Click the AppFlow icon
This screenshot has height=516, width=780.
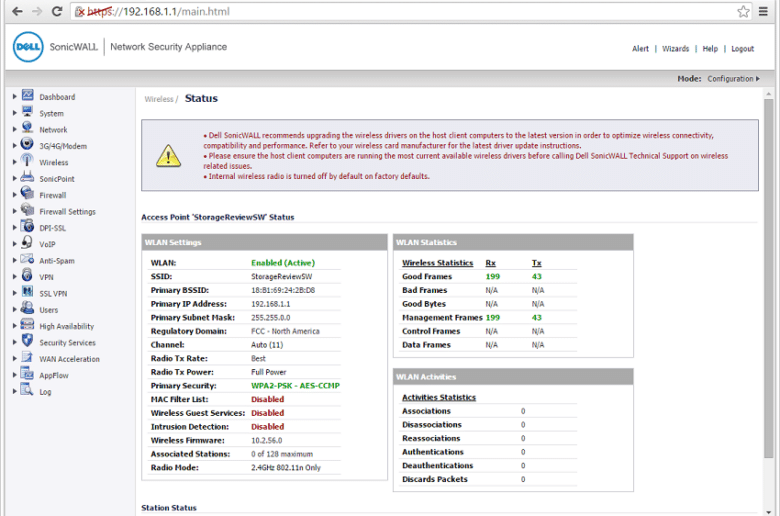pyautogui.click(x=27, y=374)
